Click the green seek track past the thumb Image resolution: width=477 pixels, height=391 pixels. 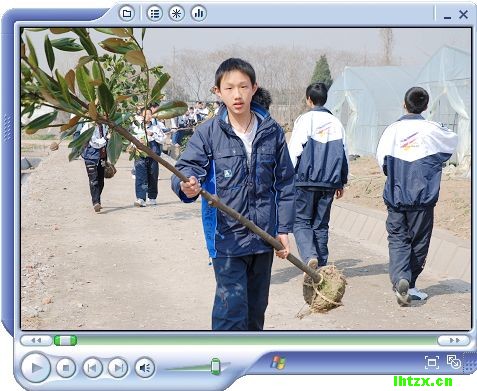click(257, 340)
